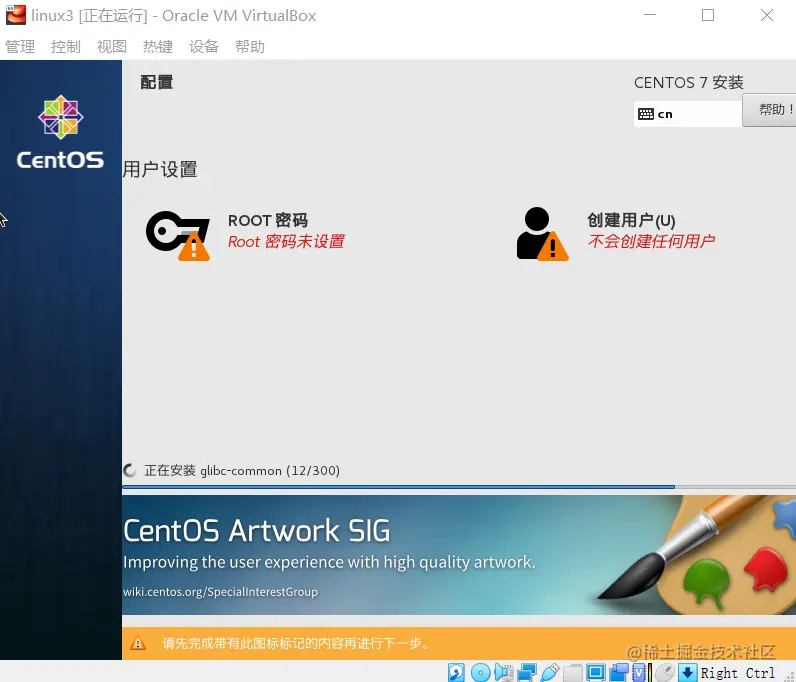Click the display settings status icon
This screenshot has width=796, height=682.
[595, 672]
